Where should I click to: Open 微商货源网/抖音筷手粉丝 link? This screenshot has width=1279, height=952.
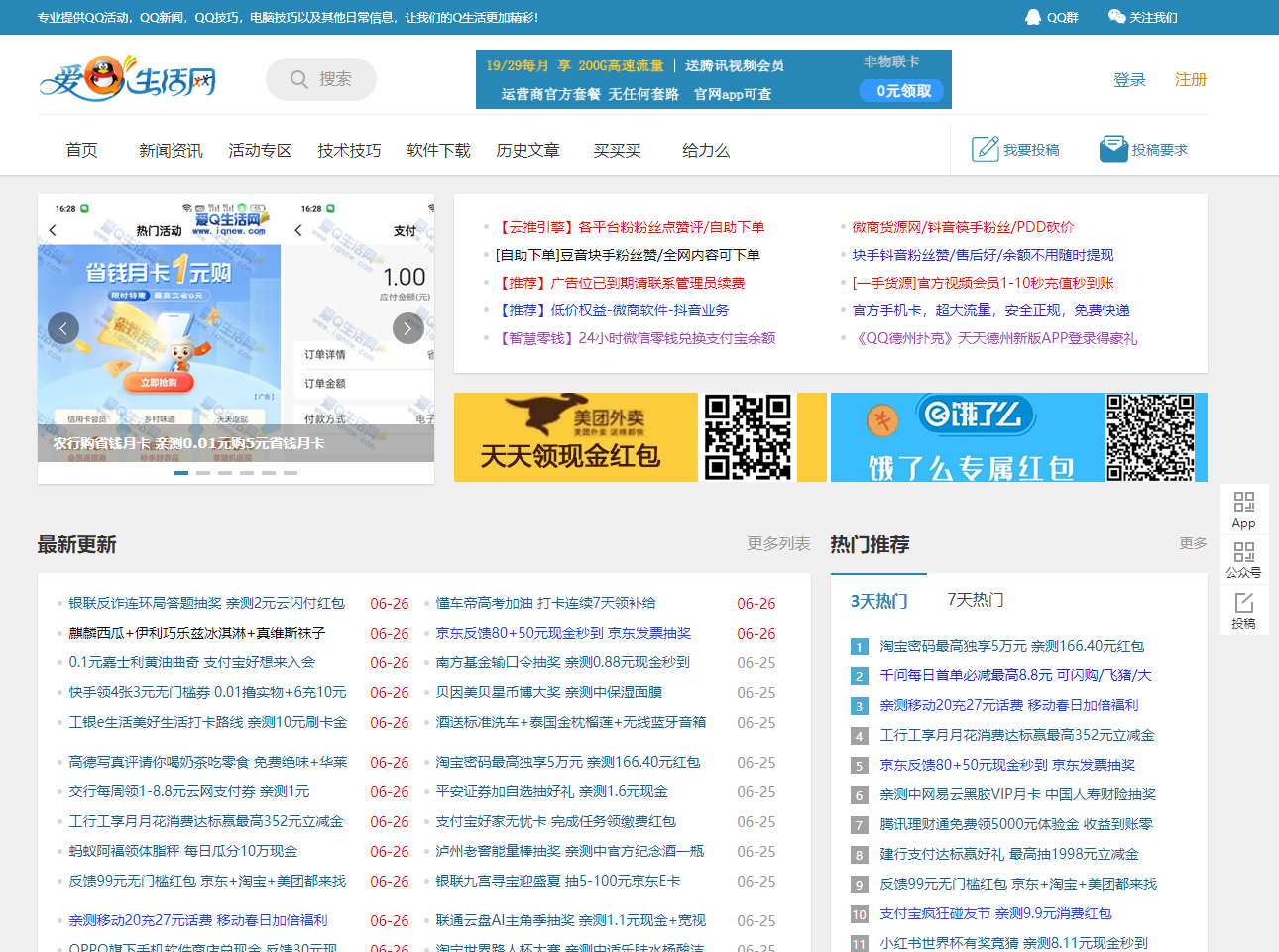click(963, 227)
